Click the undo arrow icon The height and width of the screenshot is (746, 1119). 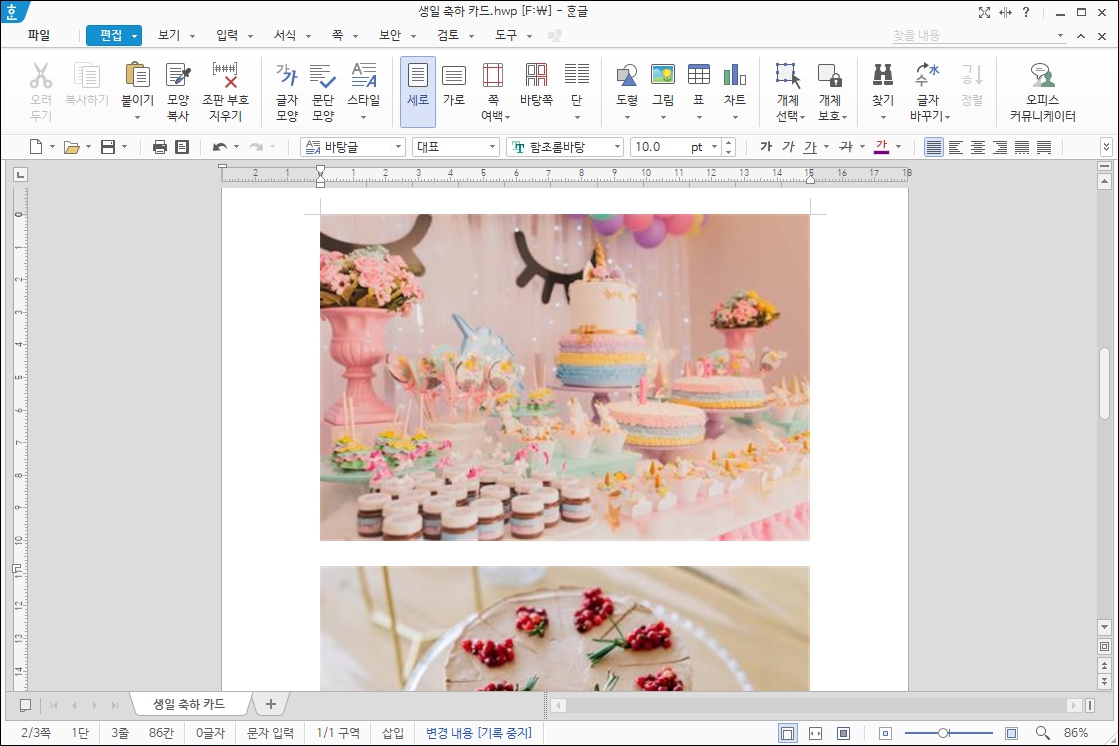click(x=220, y=147)
